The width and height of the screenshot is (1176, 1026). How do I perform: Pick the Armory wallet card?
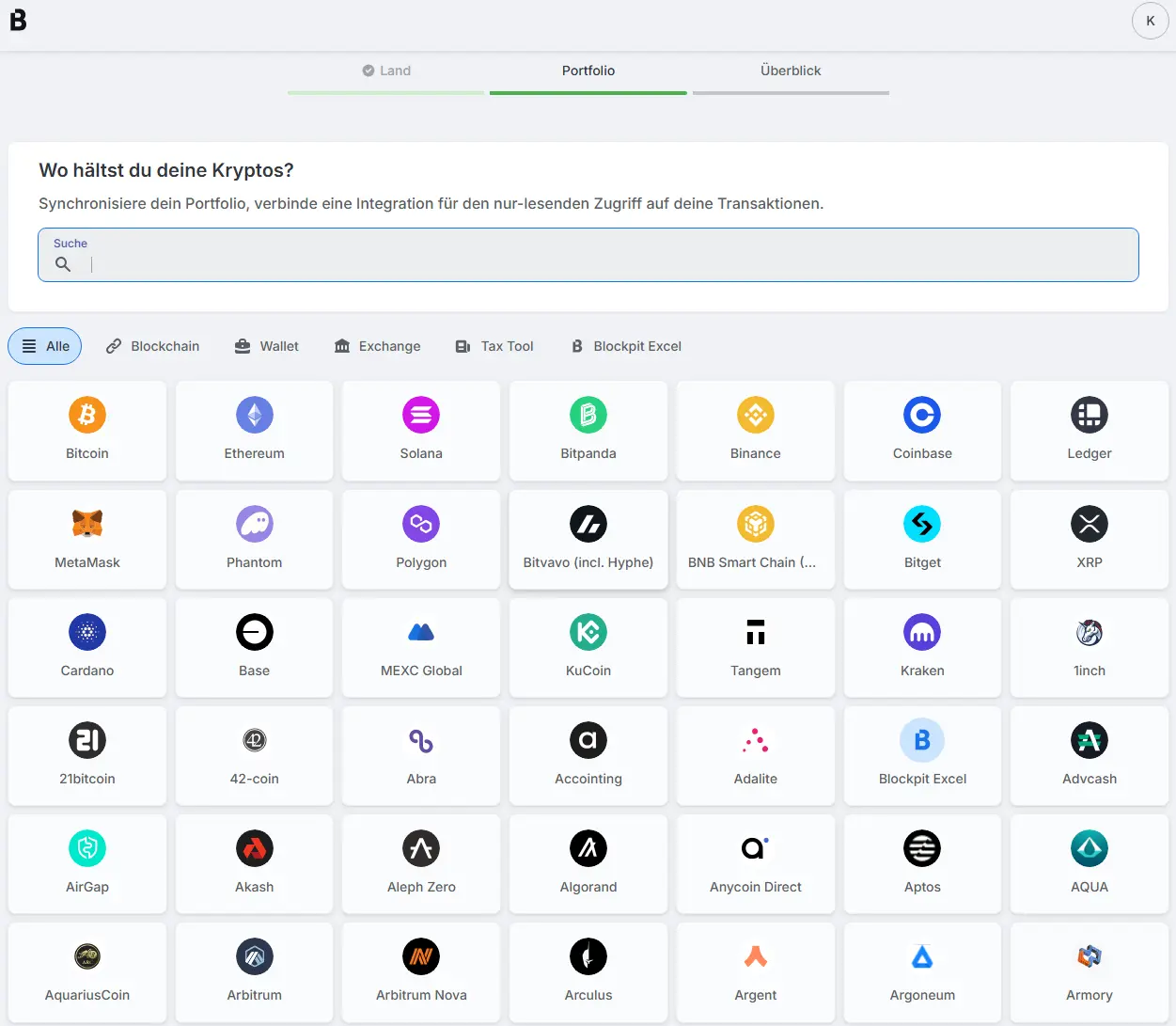(x=1090, y=972)
